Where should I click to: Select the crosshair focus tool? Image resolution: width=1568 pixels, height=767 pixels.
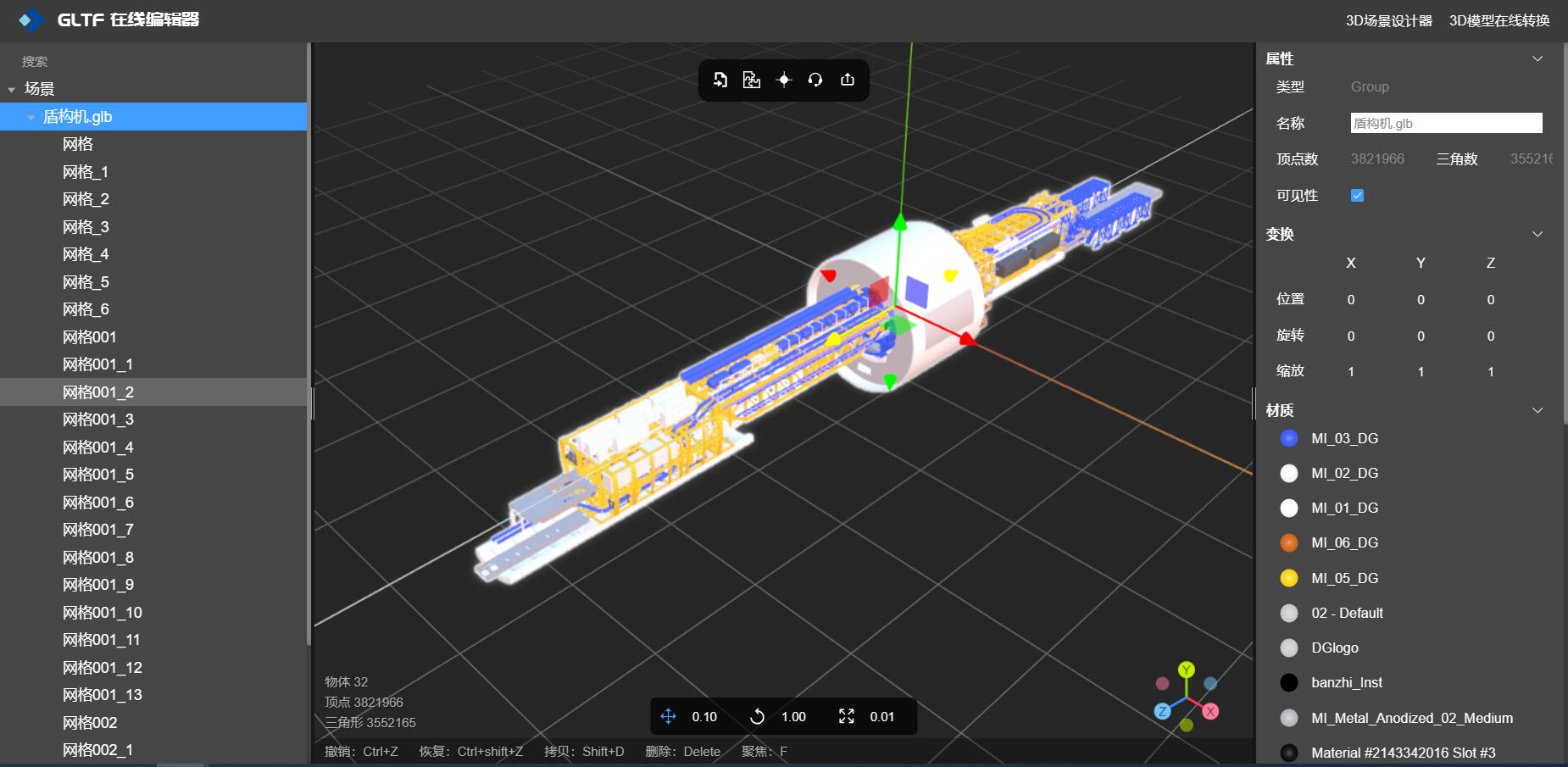tap(784, 80)
